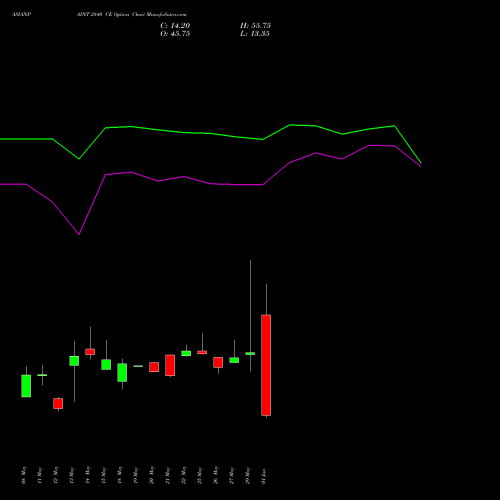Select the long-wick green candle for 29 May
Screen dimensions: 500x500
250,353
